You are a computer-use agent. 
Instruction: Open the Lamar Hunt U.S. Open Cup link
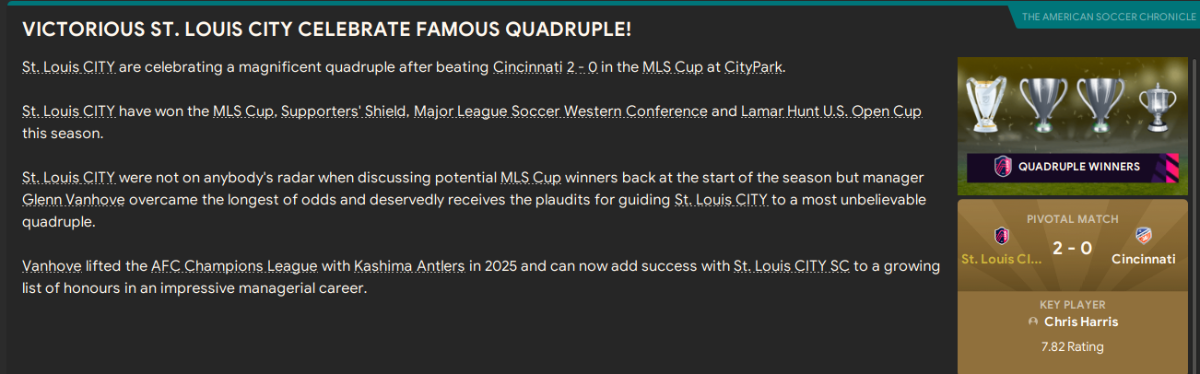pos(832,110)
